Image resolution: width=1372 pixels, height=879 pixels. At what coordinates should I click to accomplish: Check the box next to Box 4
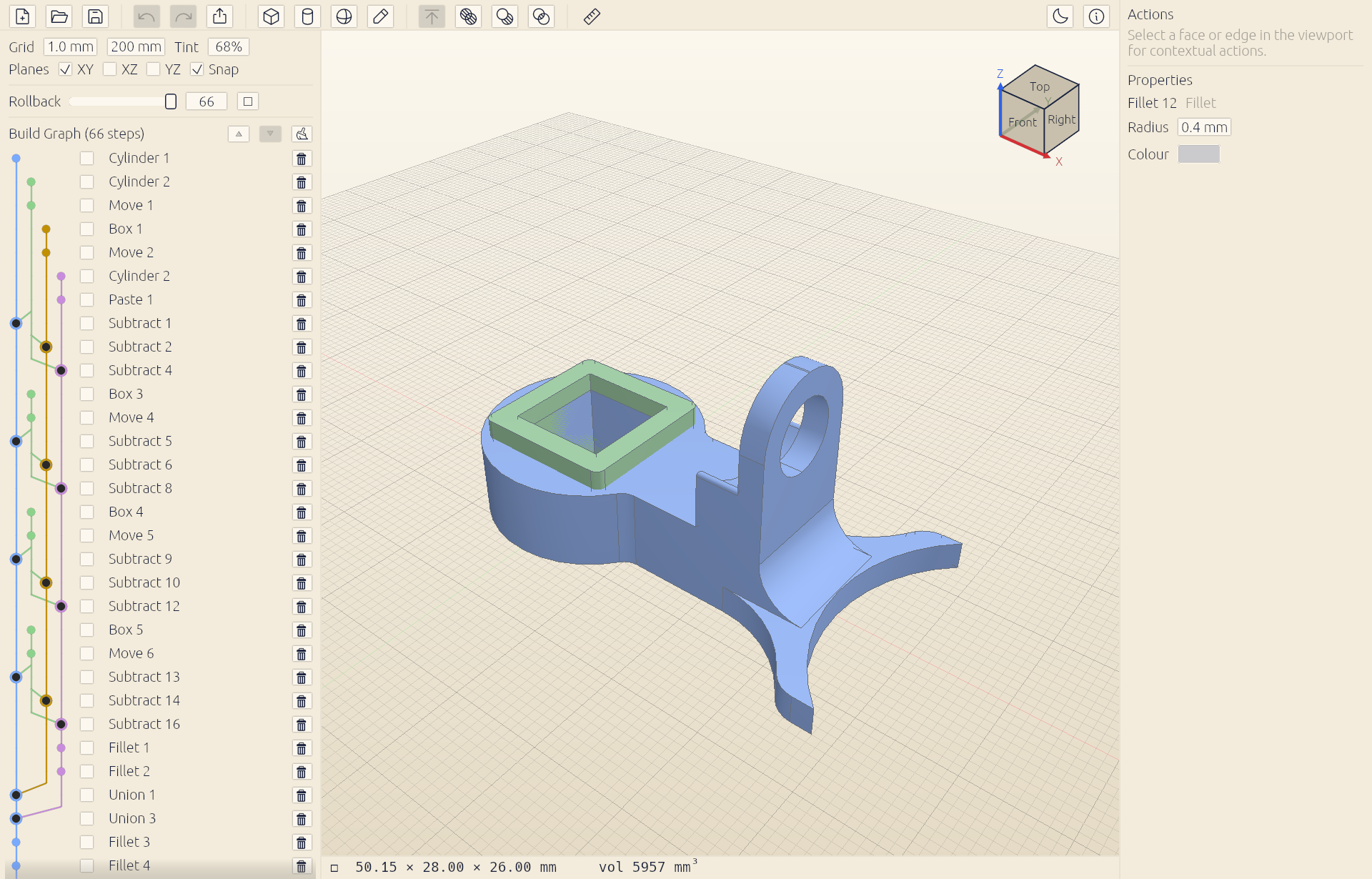coord(86,512)
